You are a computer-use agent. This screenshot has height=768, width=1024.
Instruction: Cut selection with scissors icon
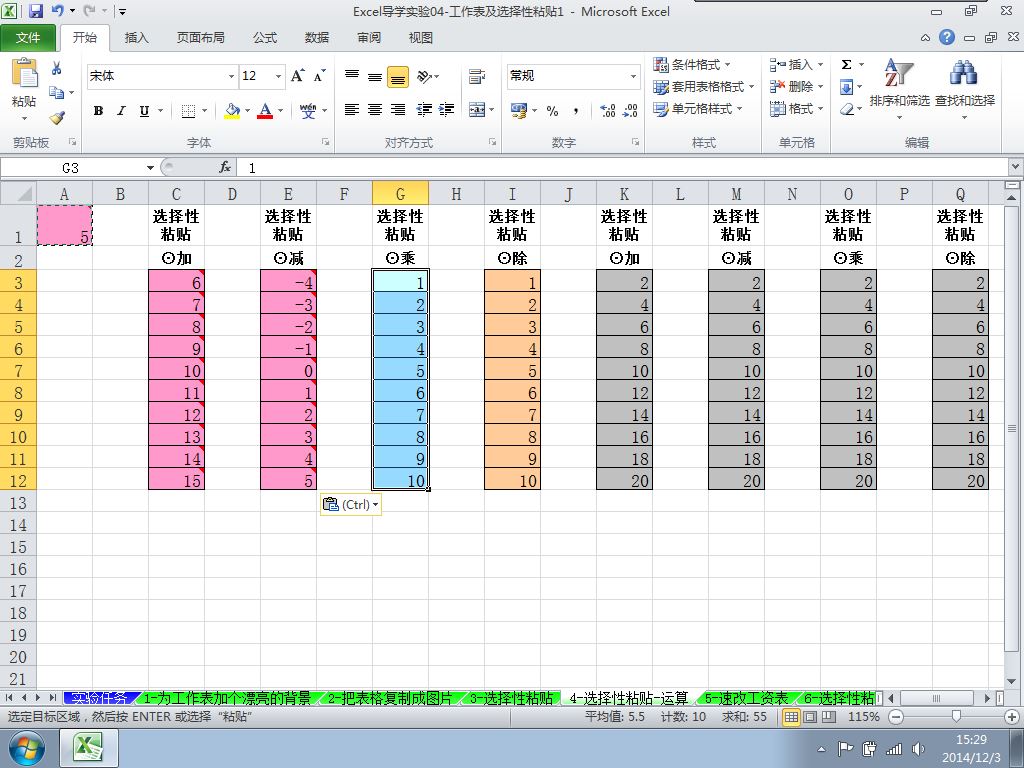click(x=57, y=69)
